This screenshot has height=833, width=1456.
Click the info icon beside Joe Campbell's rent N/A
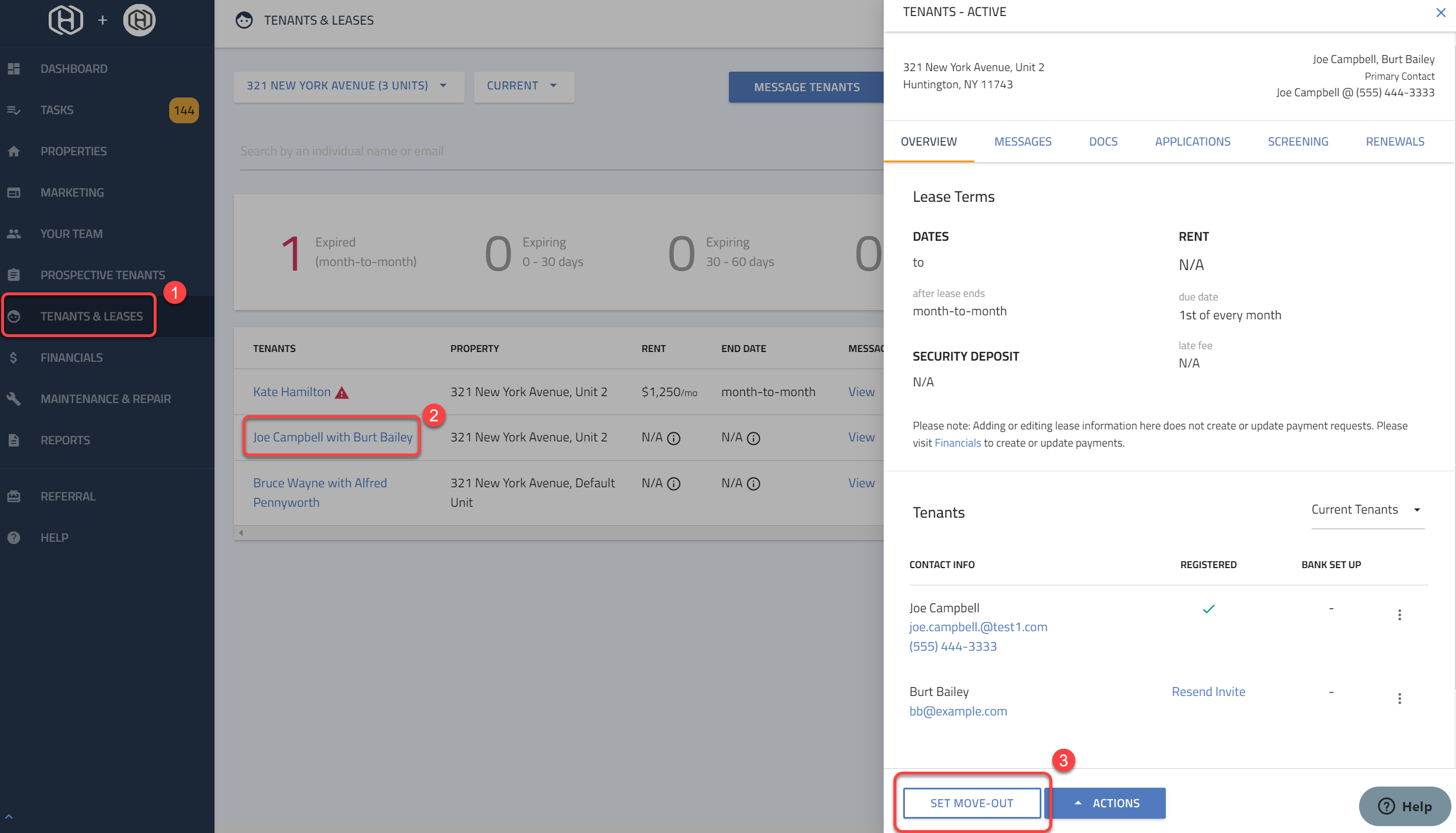[x=674, y=439]
